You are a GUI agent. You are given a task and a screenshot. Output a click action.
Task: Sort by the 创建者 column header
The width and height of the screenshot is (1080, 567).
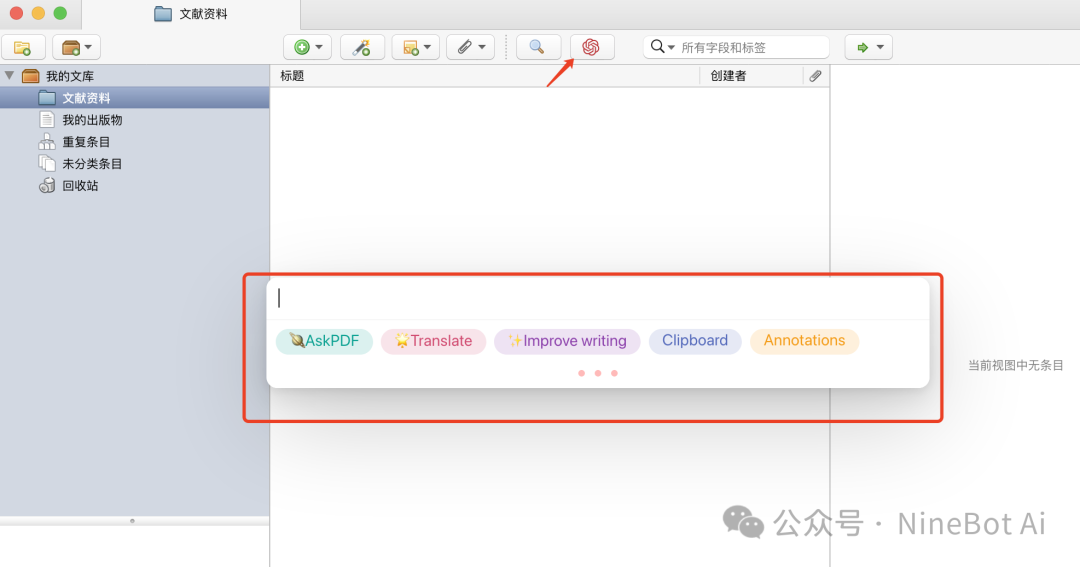[751, 76]
